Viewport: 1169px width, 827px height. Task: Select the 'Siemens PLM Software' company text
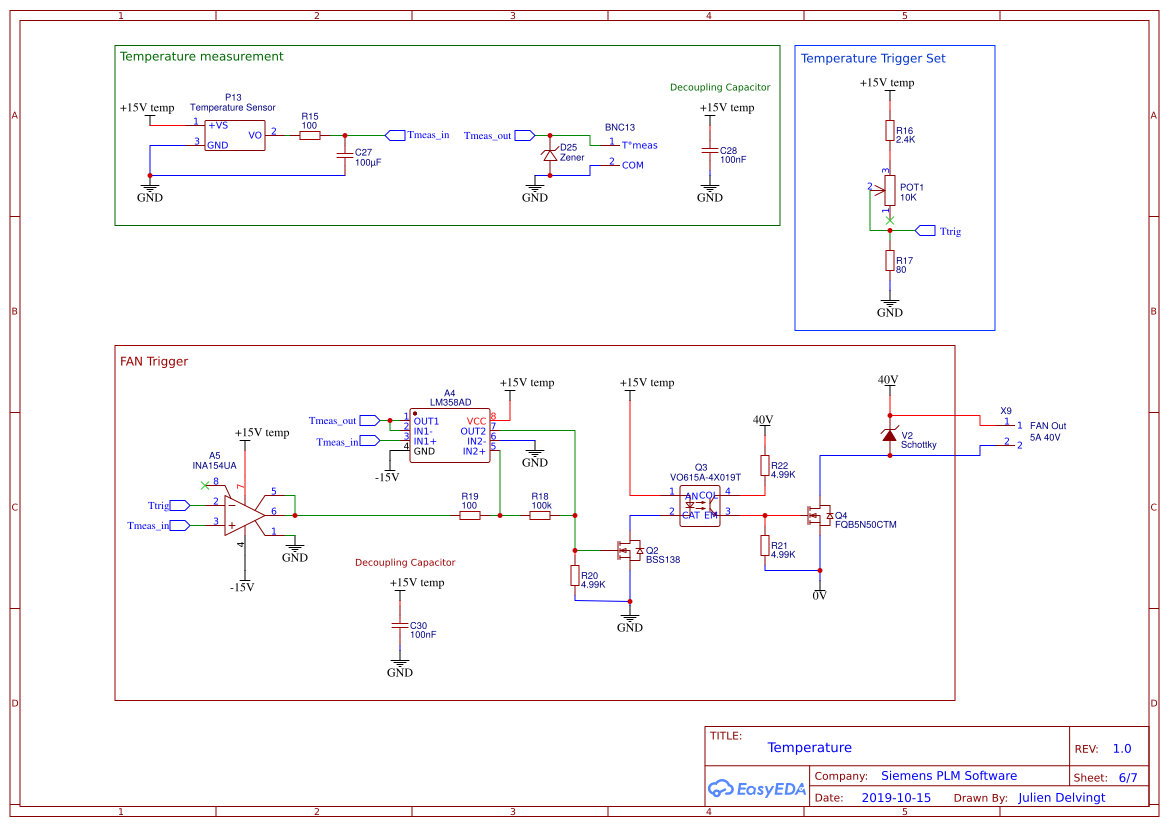[948, 776]
